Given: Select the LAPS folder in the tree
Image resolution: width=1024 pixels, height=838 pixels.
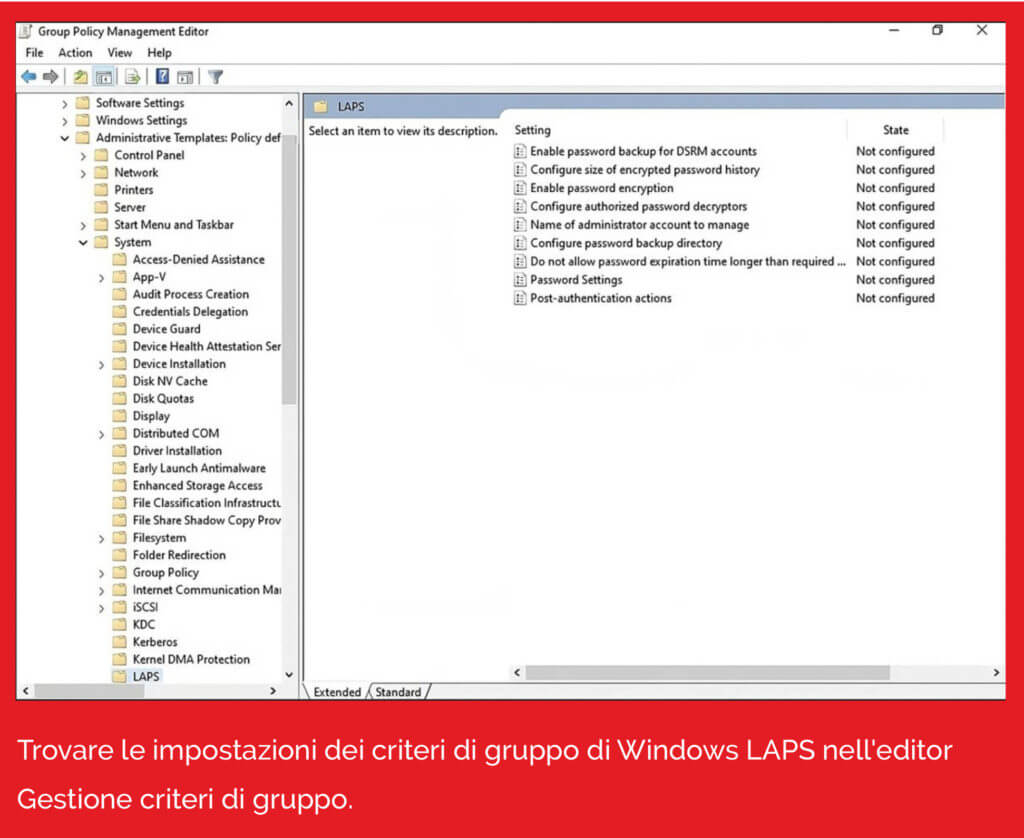Looking at the screenshot, I should [x=145, y=675].
